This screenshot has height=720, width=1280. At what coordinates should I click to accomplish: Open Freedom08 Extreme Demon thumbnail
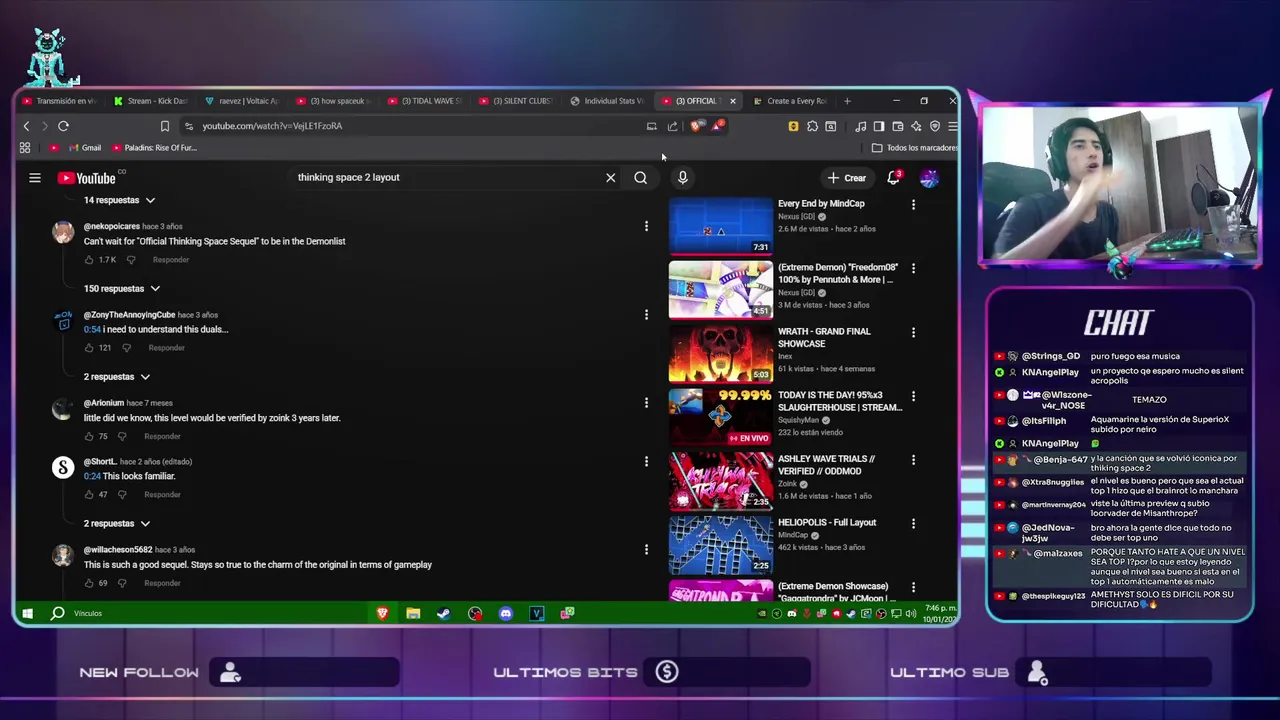(x=720, y=290)
